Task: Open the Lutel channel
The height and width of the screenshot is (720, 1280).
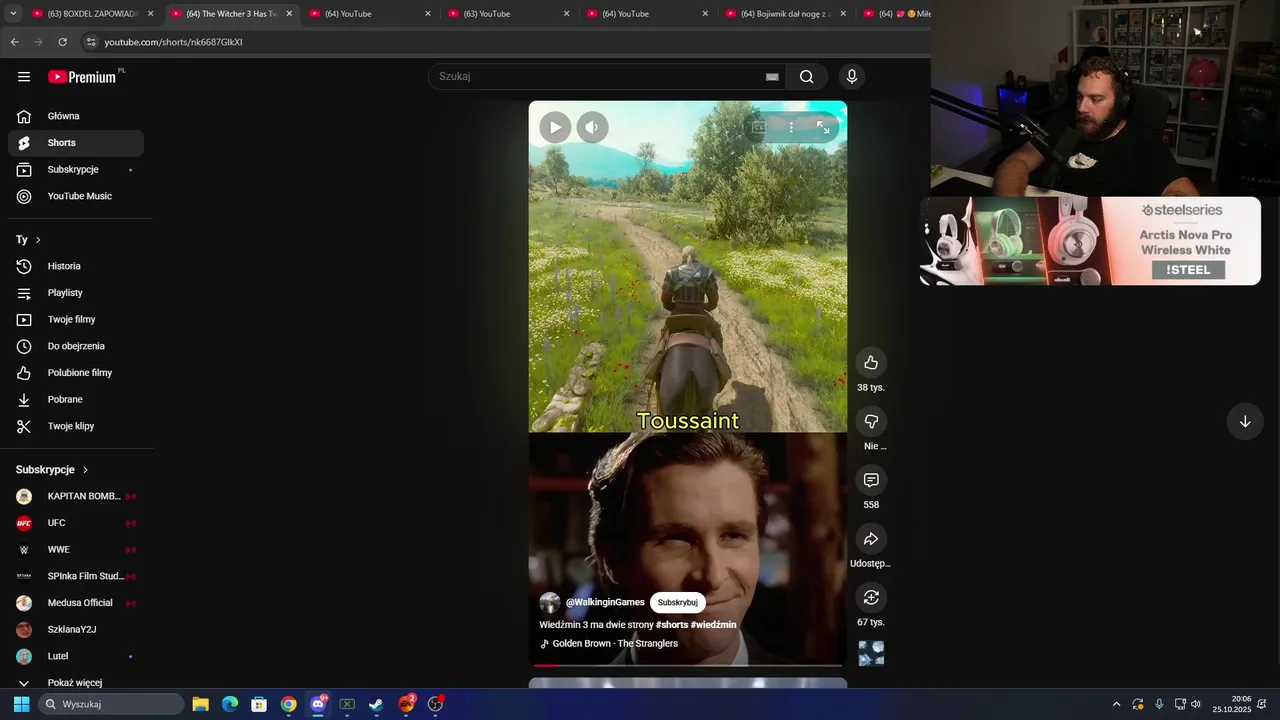Action: 76,656
